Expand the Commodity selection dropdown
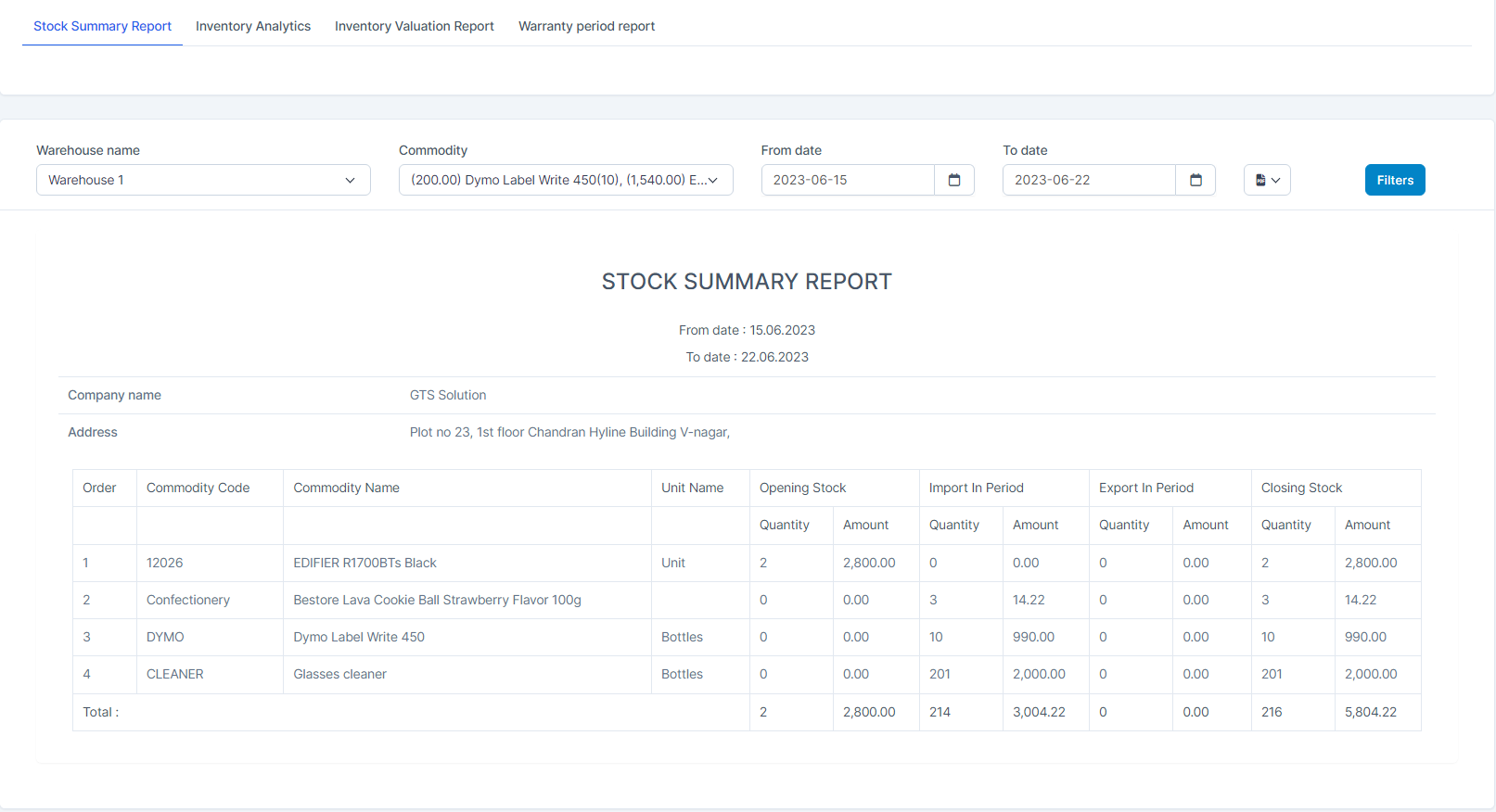This screenshot has width=1496, height=812. point(566,180)
